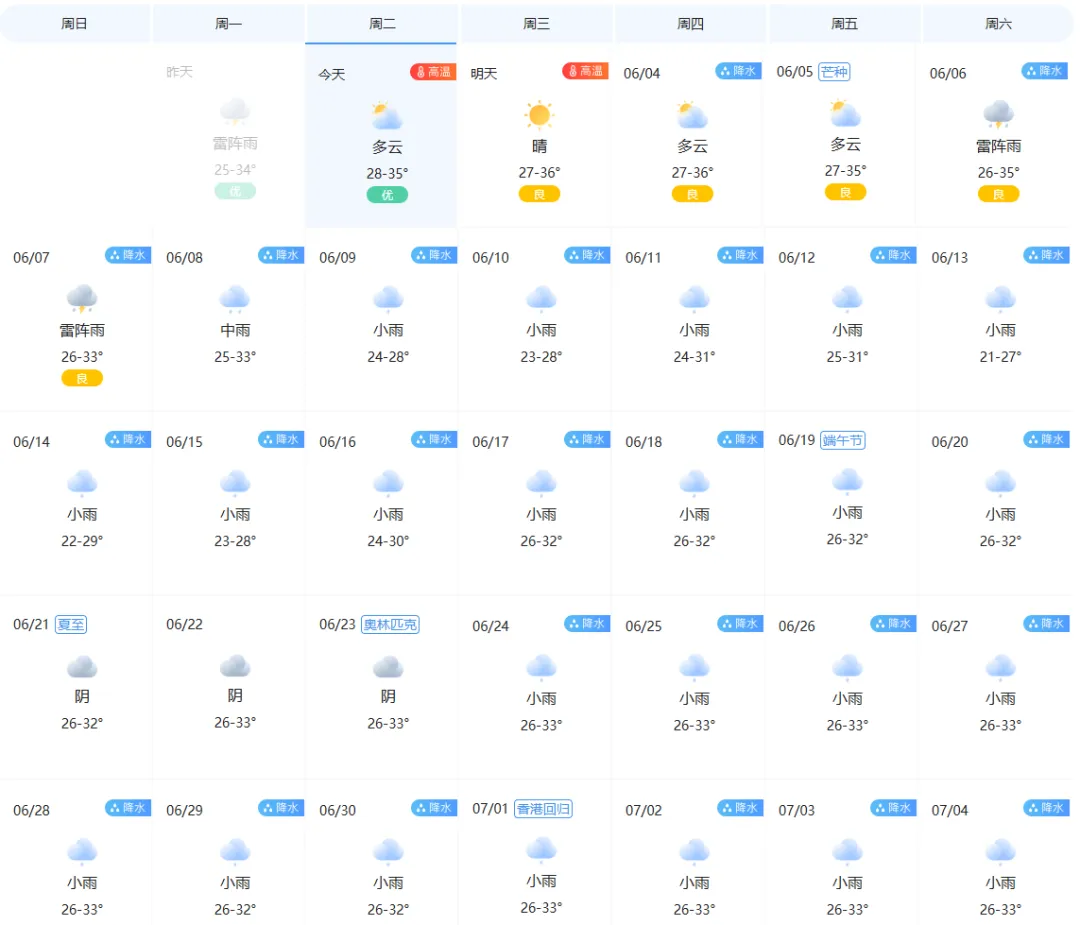This screenshot has height=925, width=1080.
Task: Click the 06/18 date label
Action: [x=643, y=442]
